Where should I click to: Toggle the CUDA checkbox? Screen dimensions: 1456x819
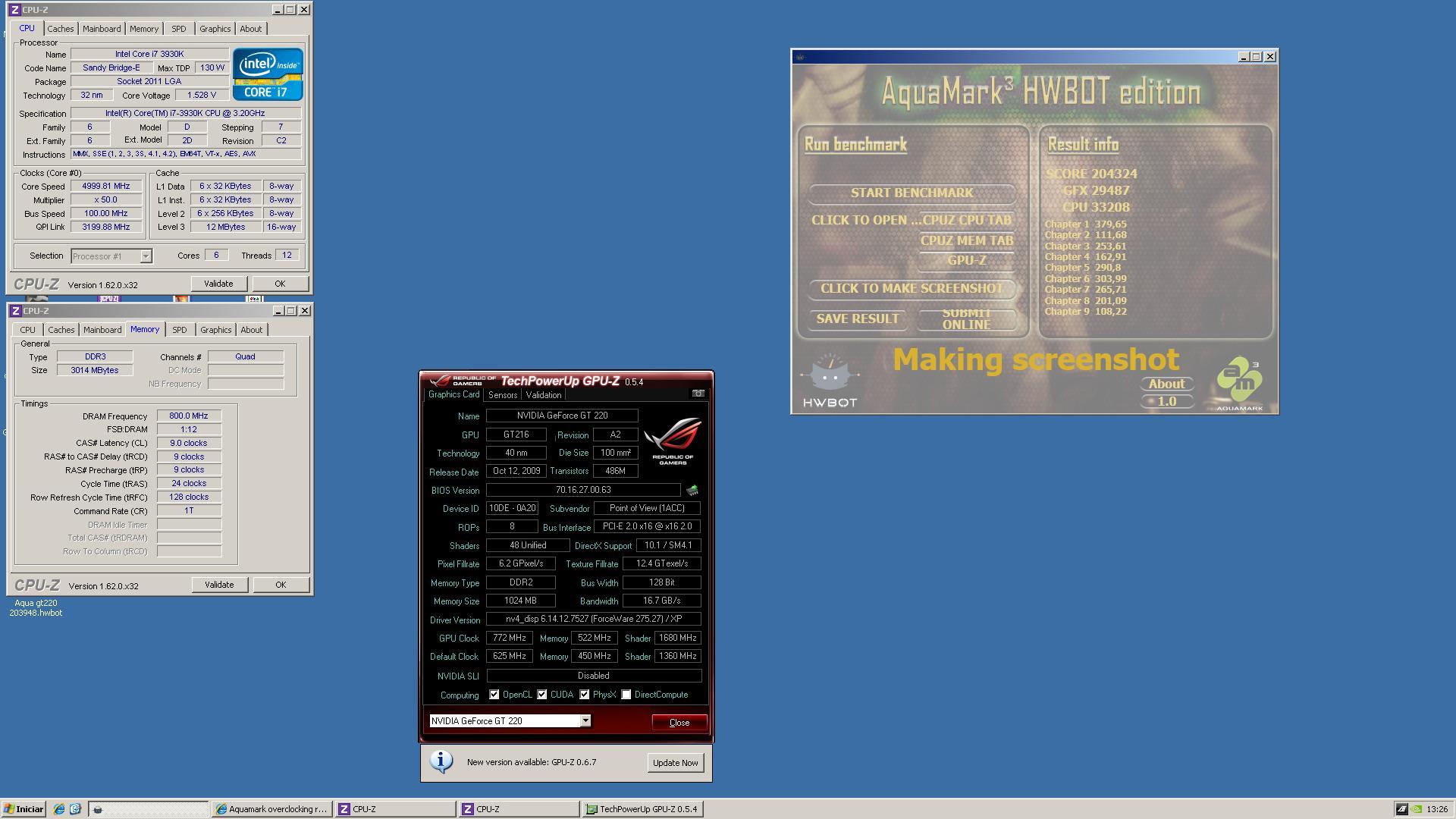pyautogui.click(x=542, y=695)
